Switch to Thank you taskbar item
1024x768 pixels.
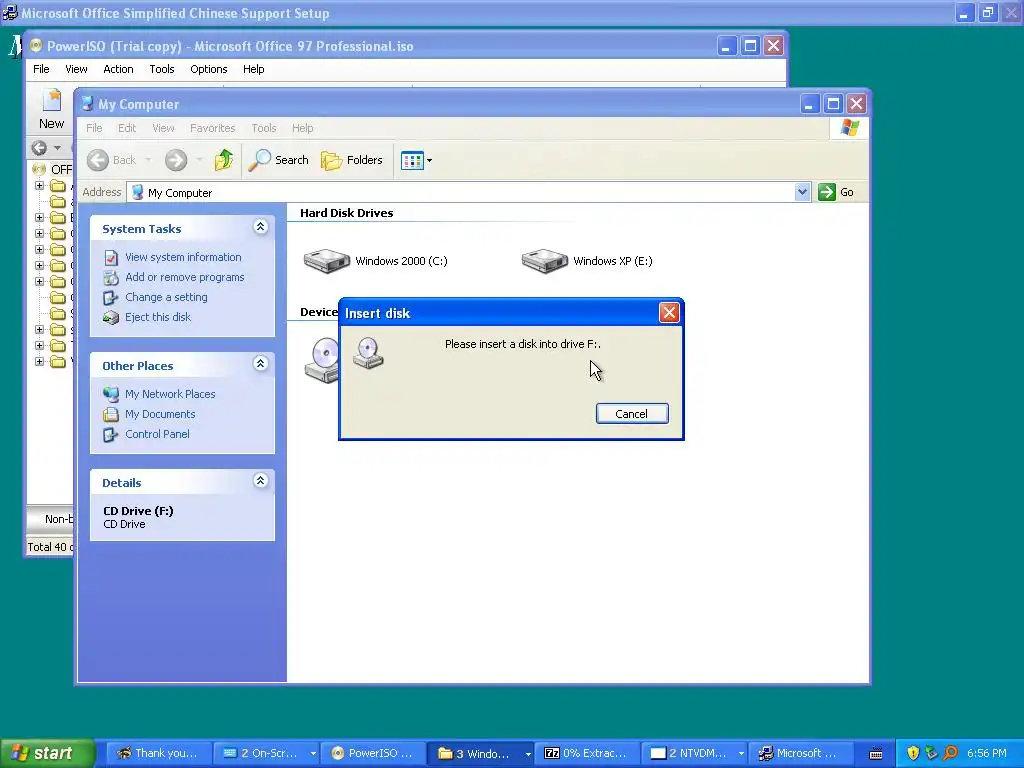pos(157,753)
